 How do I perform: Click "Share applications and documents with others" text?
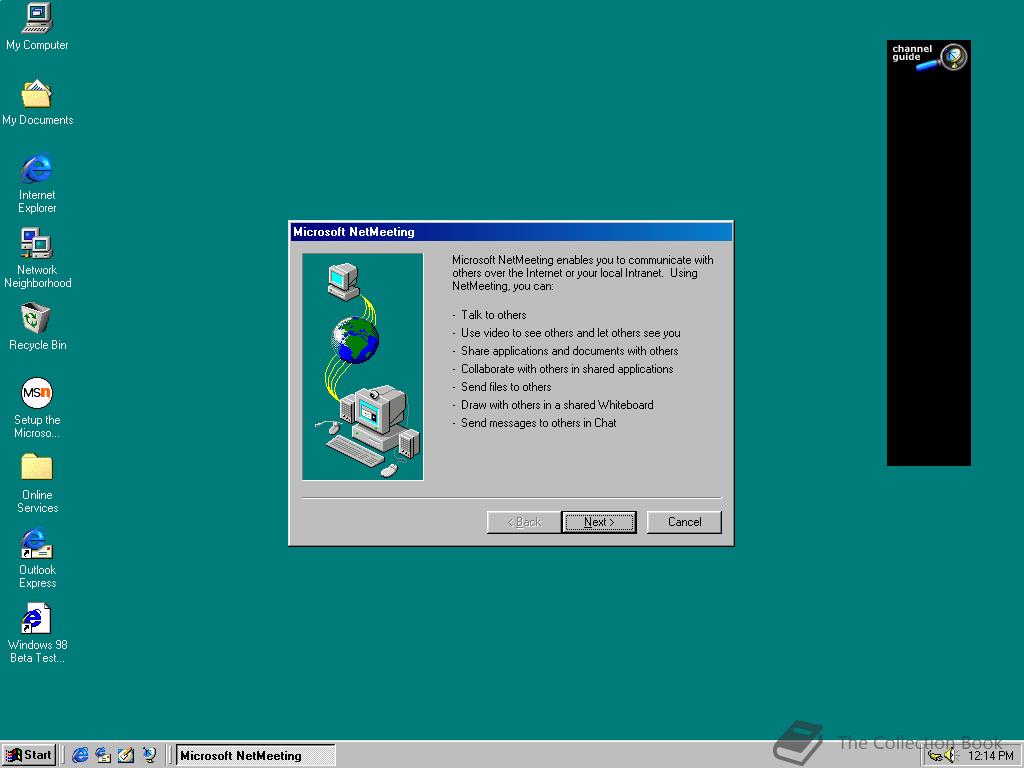pos(569,351)
